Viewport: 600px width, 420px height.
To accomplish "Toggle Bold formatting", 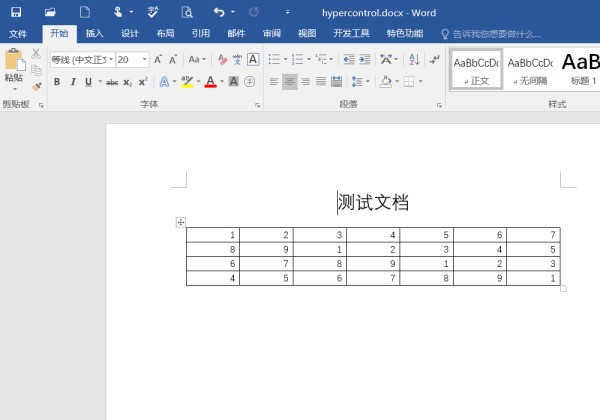I will (x=57, y=82).
